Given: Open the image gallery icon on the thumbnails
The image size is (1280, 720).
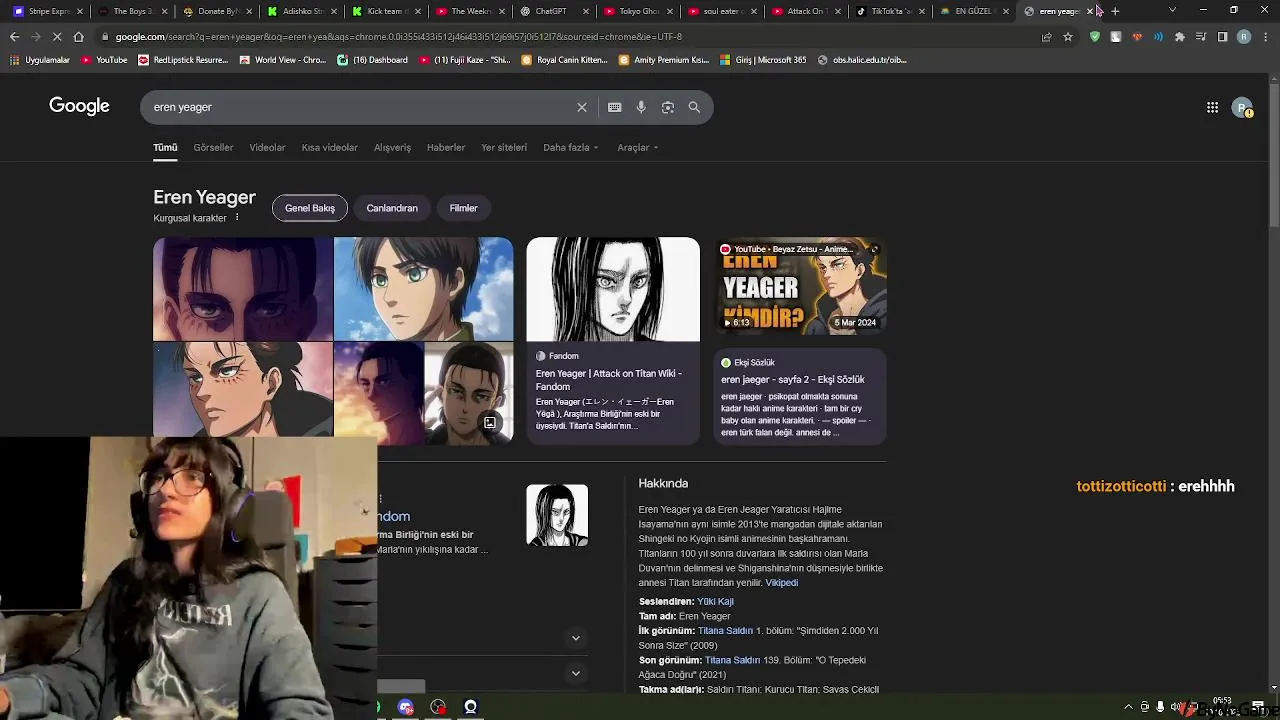Looking at the screenshot, I should (490, 423).
